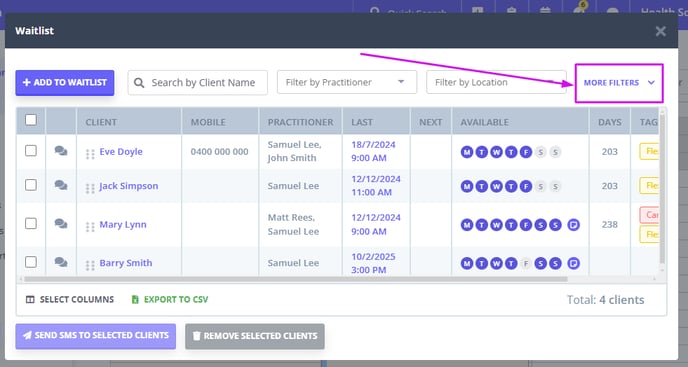Viewport: 688px width, 367px height.
Task: Open chat bubbles icon for Eve Doyle
Action: (61, 151)
